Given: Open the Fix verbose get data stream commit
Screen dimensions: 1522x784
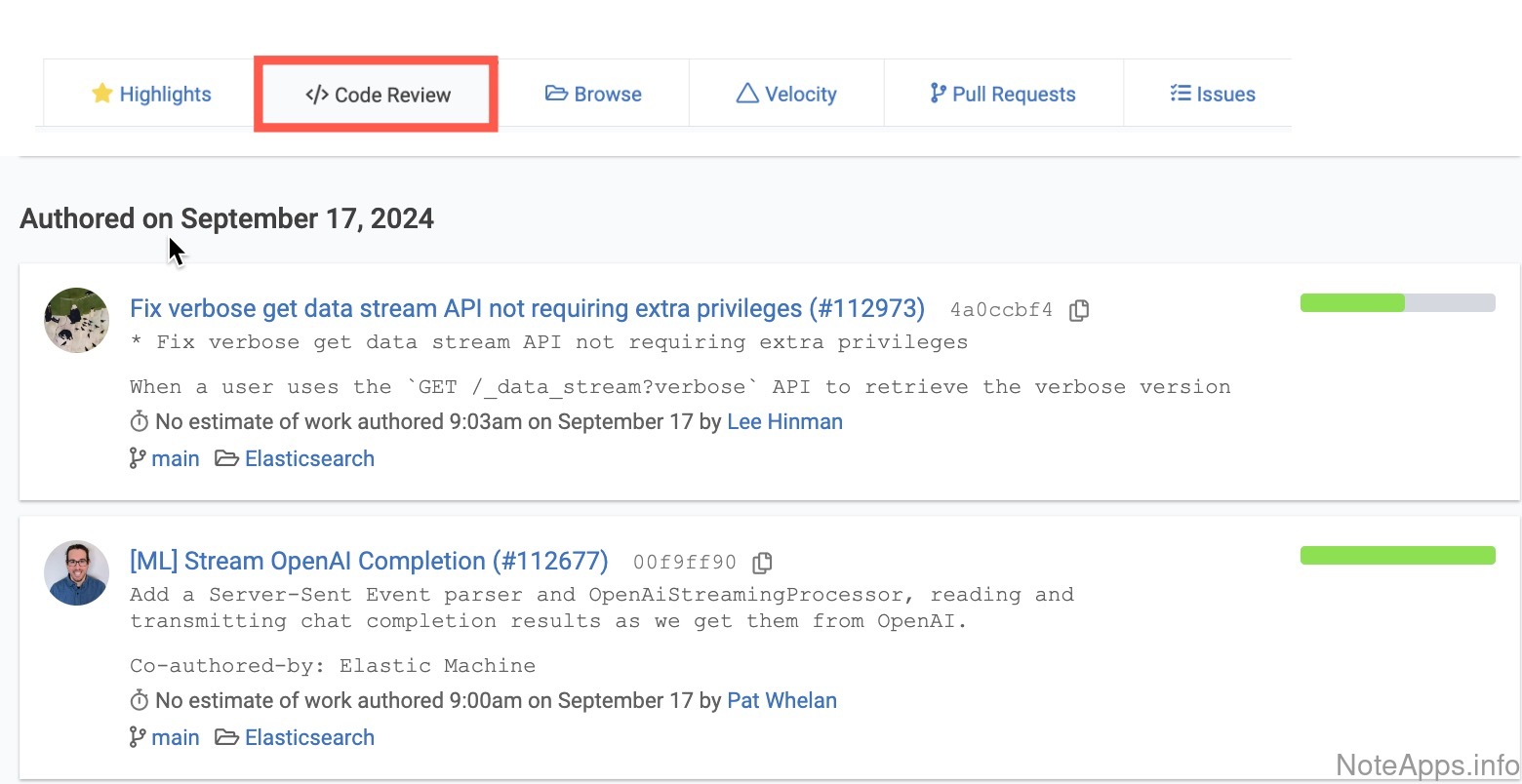Looking at the screenshot, I should (527, 309).
